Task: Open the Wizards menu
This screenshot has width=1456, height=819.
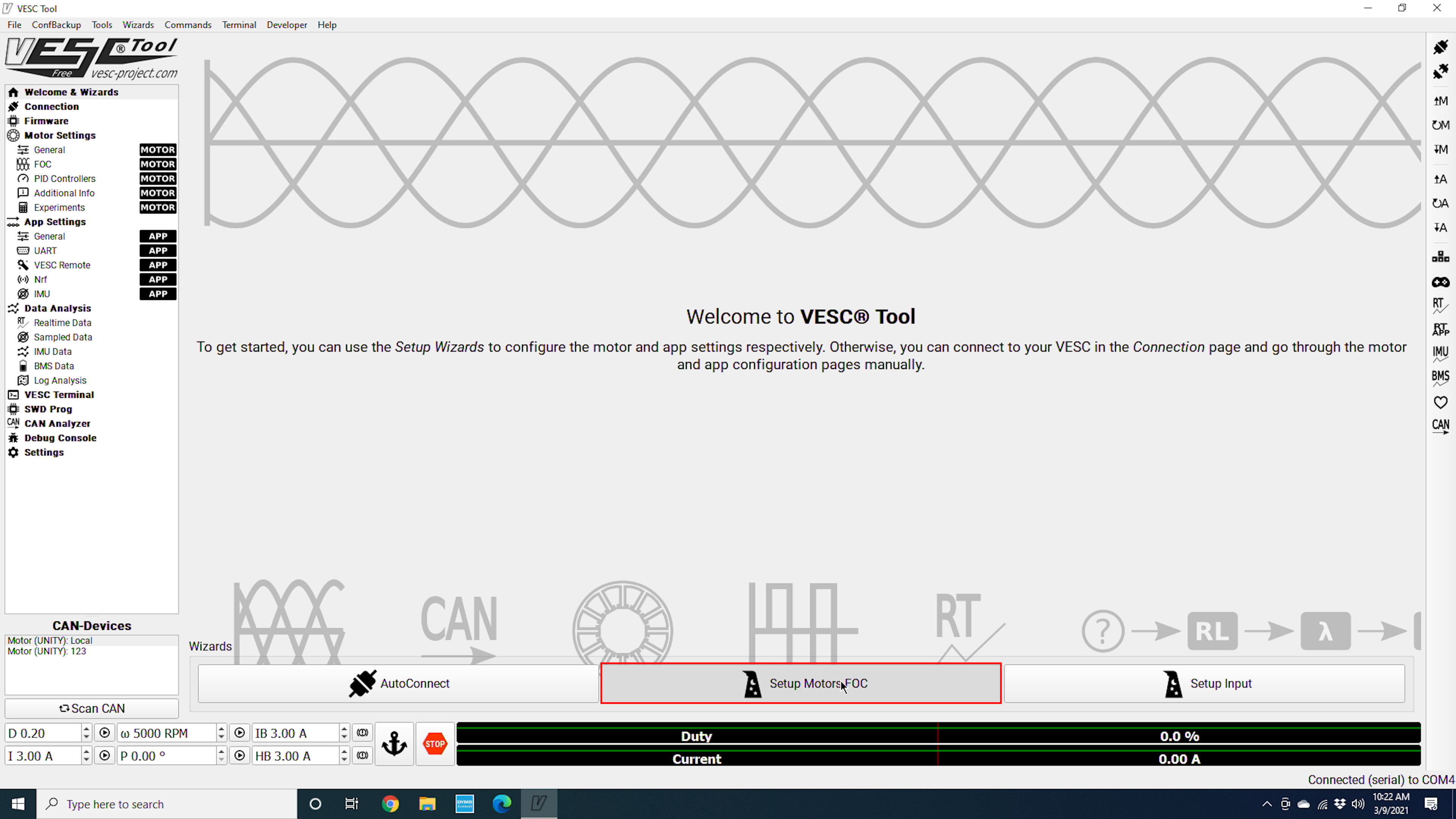Action: coord(138,25)
